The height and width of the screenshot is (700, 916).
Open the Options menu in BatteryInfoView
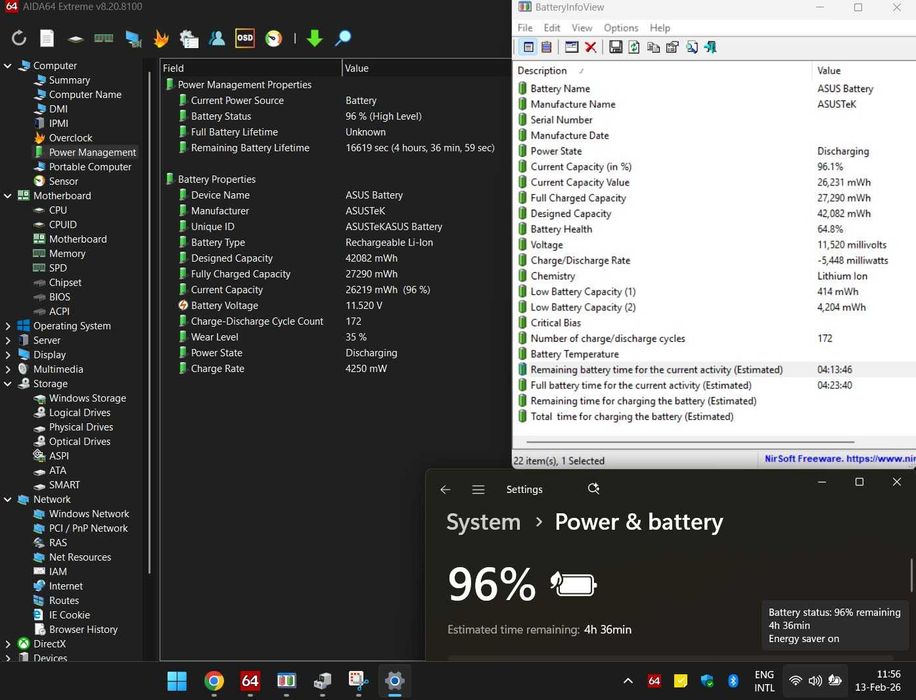[620, 28]
